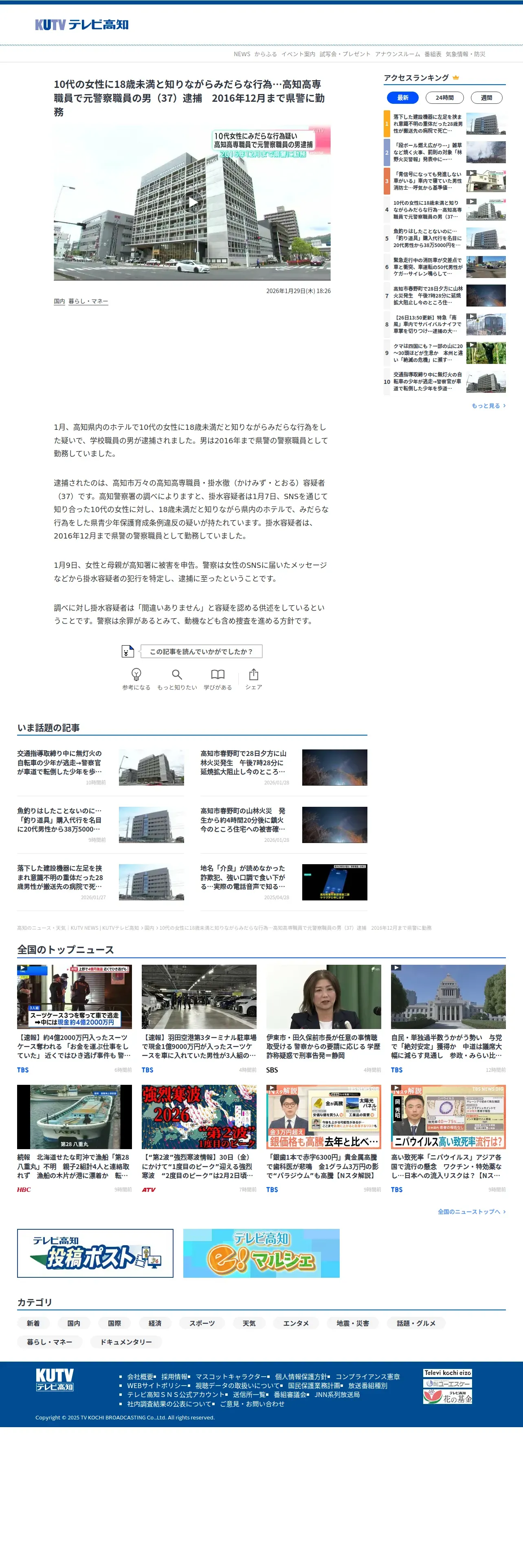The image size is (523, 1568).
Task: Go to 全国のニューストップへ link
Action: pos(472,1211)
